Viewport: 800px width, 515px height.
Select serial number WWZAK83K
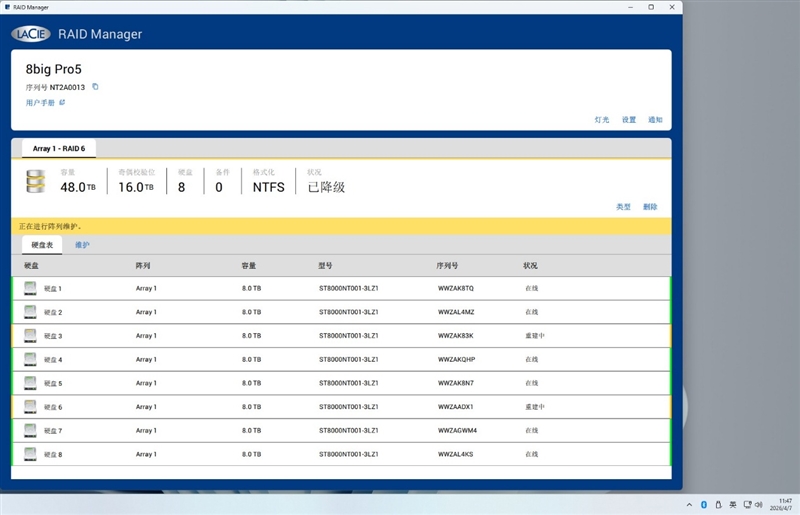pyautogui.click(x=456, y=336)
